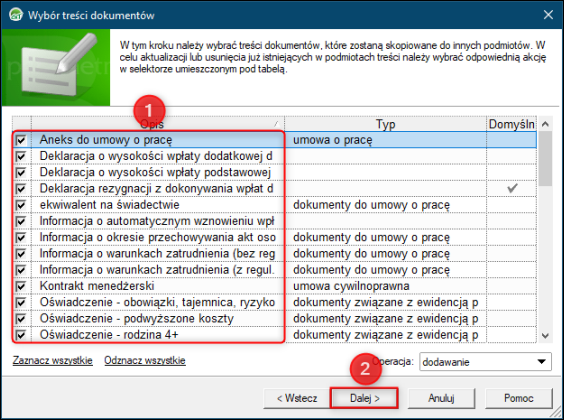Select row text Aneks do umowy o pracę
This screenshot has height=420, width=564.
pyautogui.click(x=106, y=140)
